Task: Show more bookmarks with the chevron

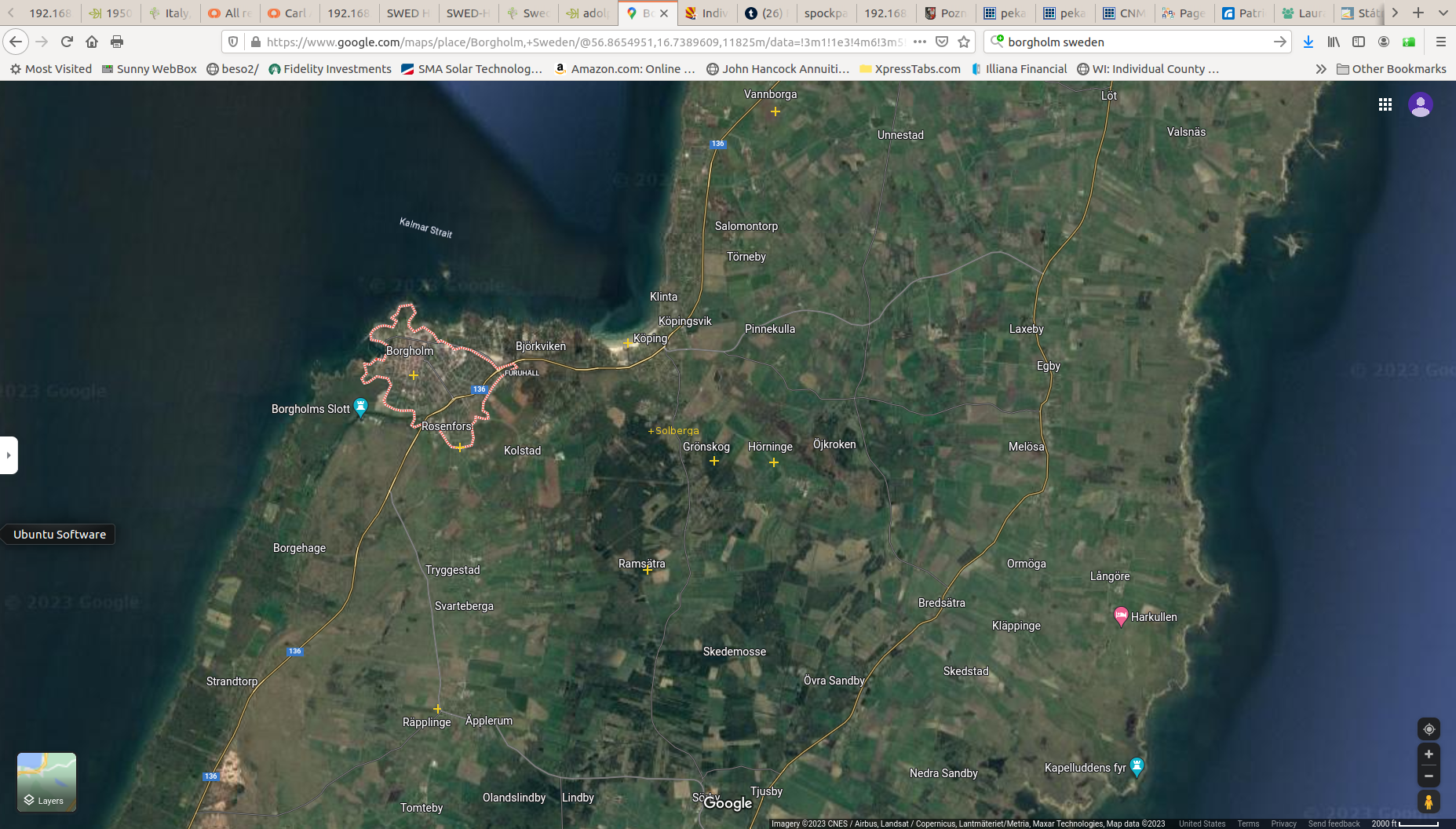Action: point(1321,69)
